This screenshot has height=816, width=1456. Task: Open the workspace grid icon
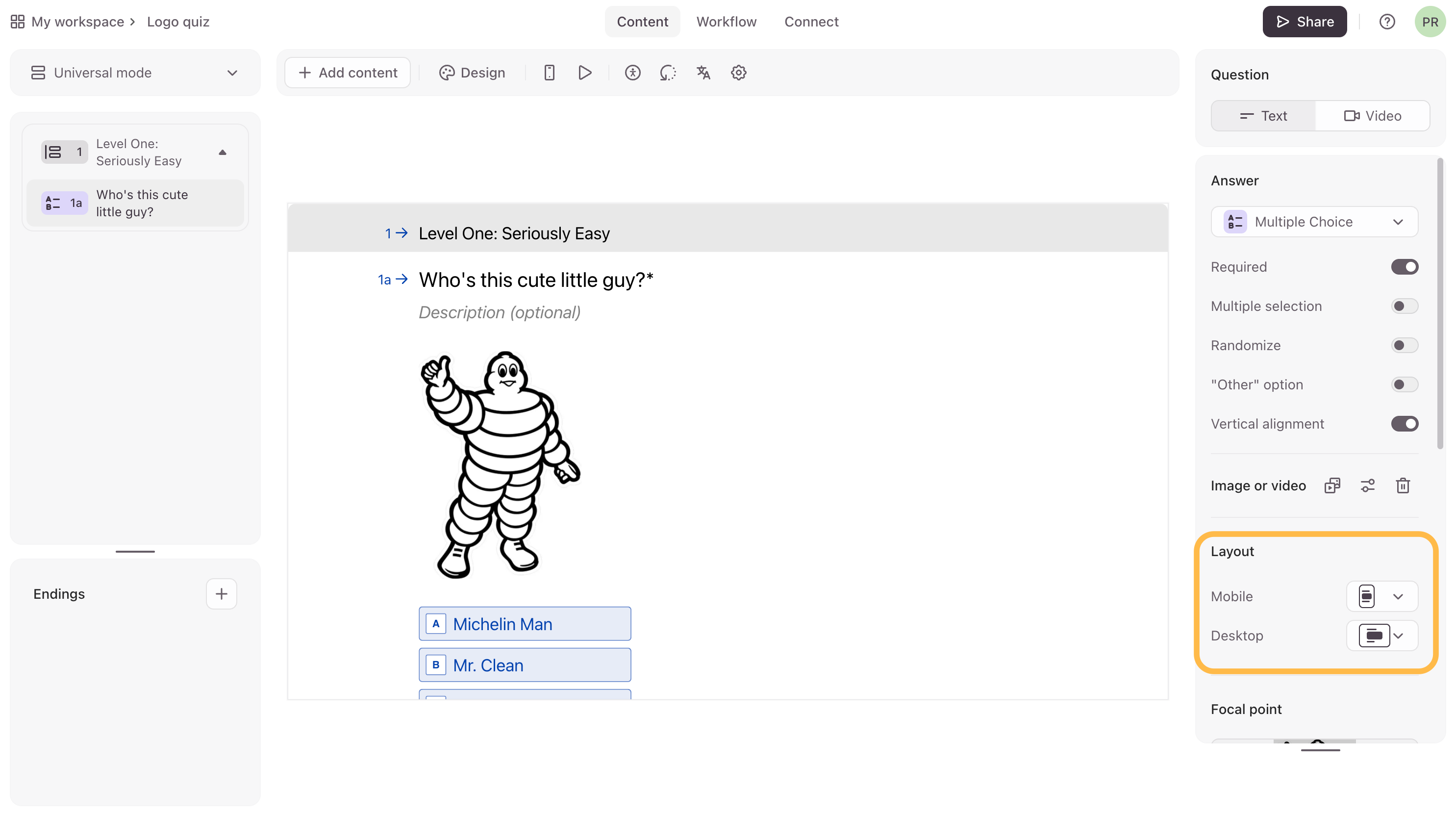[18, 22]
